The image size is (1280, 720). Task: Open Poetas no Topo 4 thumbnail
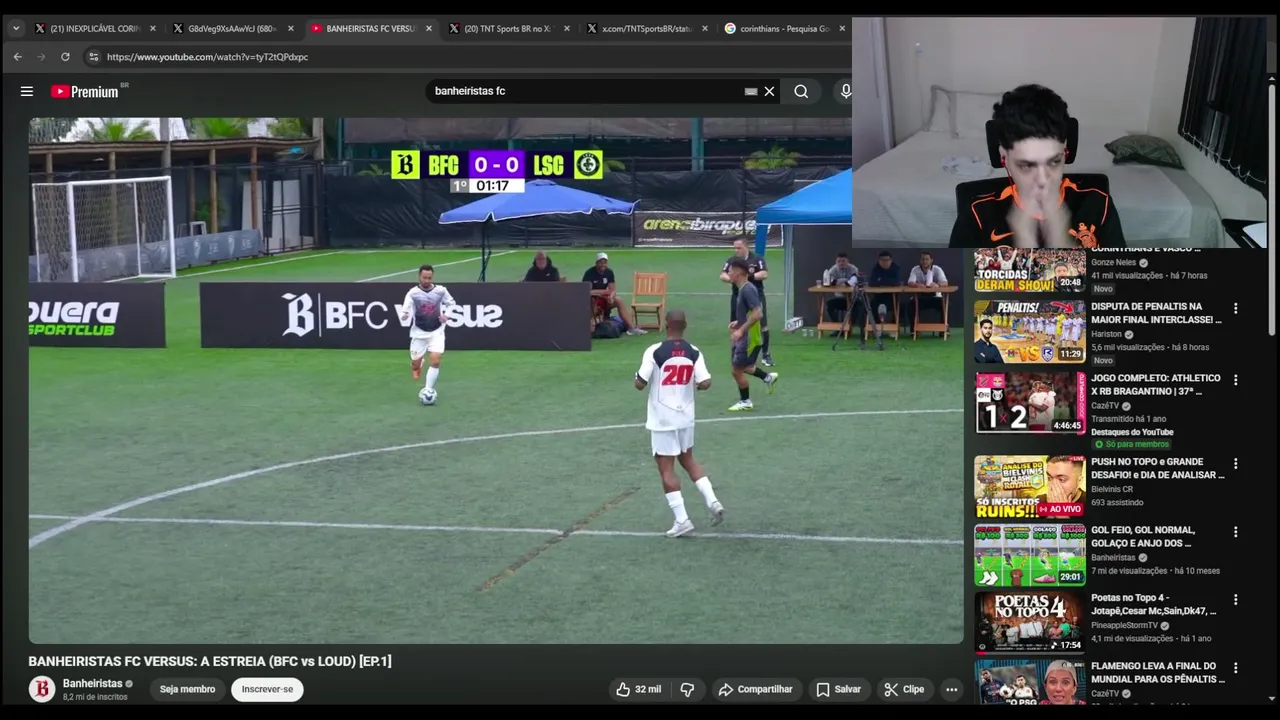point(1030,623)
